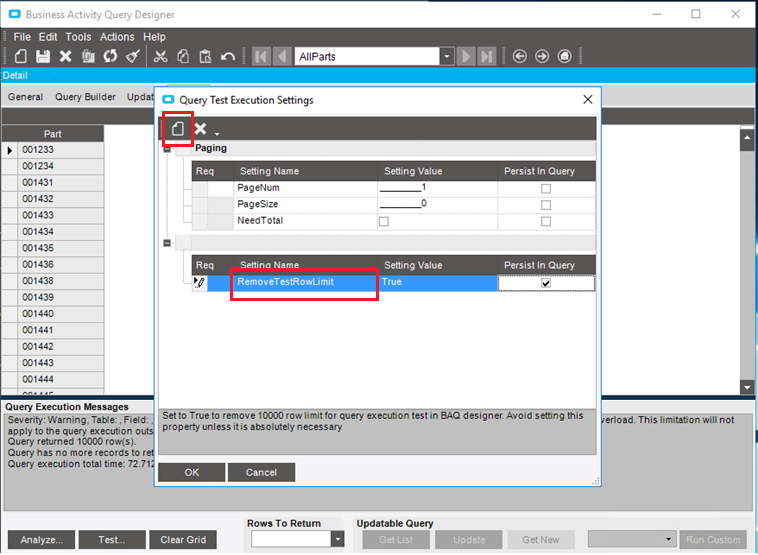This screenshot has height=555, width=758.
Task: Open dropdown arrow beside dialog delete icon
Action: tap(217, 134)
